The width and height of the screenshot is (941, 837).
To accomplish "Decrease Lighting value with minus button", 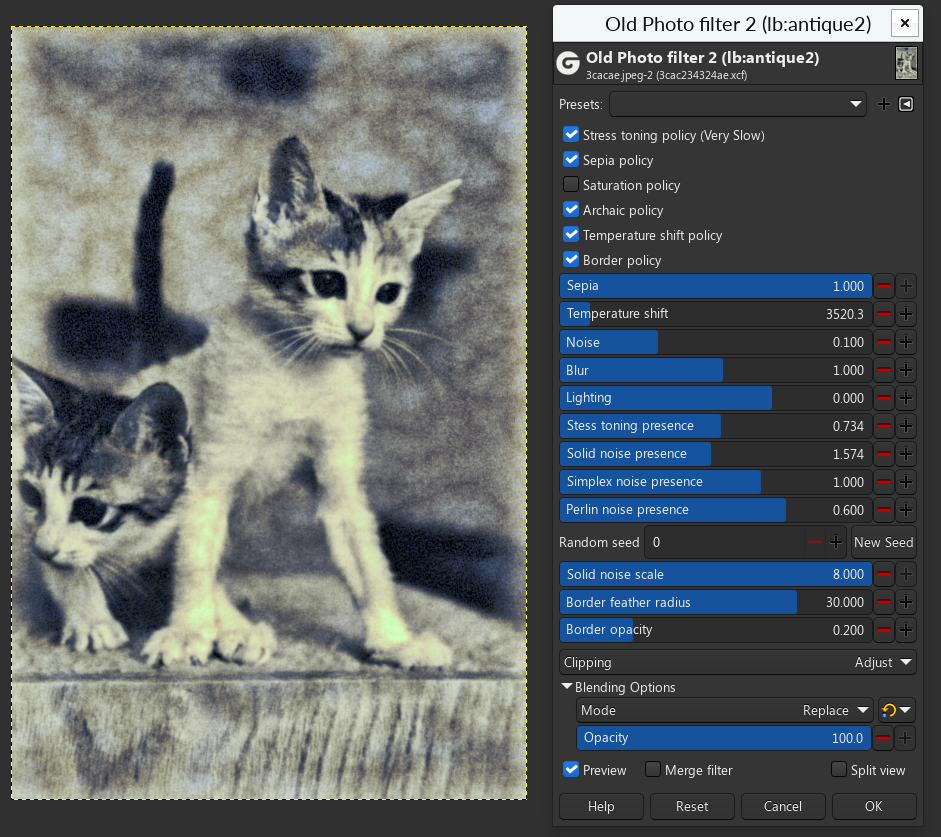I will coord(884,398).
